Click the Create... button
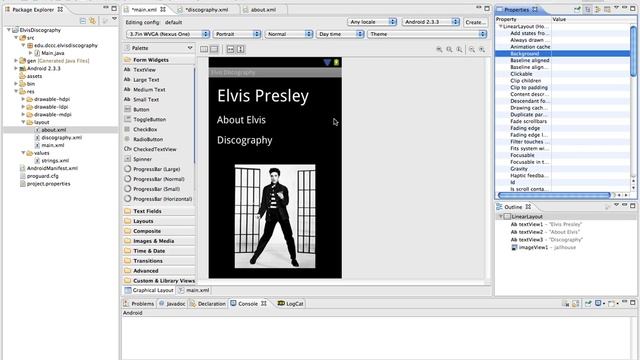Viewport: 640px width, 360px height. pyautogui.click(x=475, y=22)
